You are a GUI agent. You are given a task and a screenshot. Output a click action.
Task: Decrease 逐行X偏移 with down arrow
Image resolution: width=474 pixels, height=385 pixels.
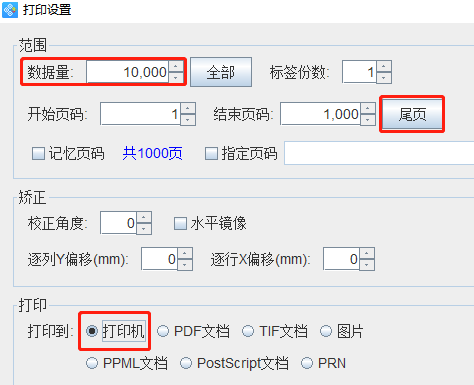pos(367,264)
